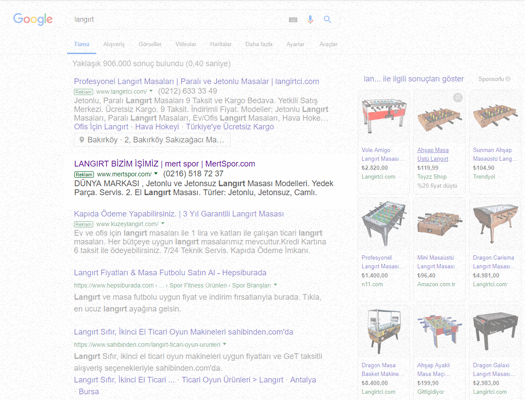Viewport: 525px width, 400px height.
Task: Click the www.mertspor.com URL text
Action: 124,174
